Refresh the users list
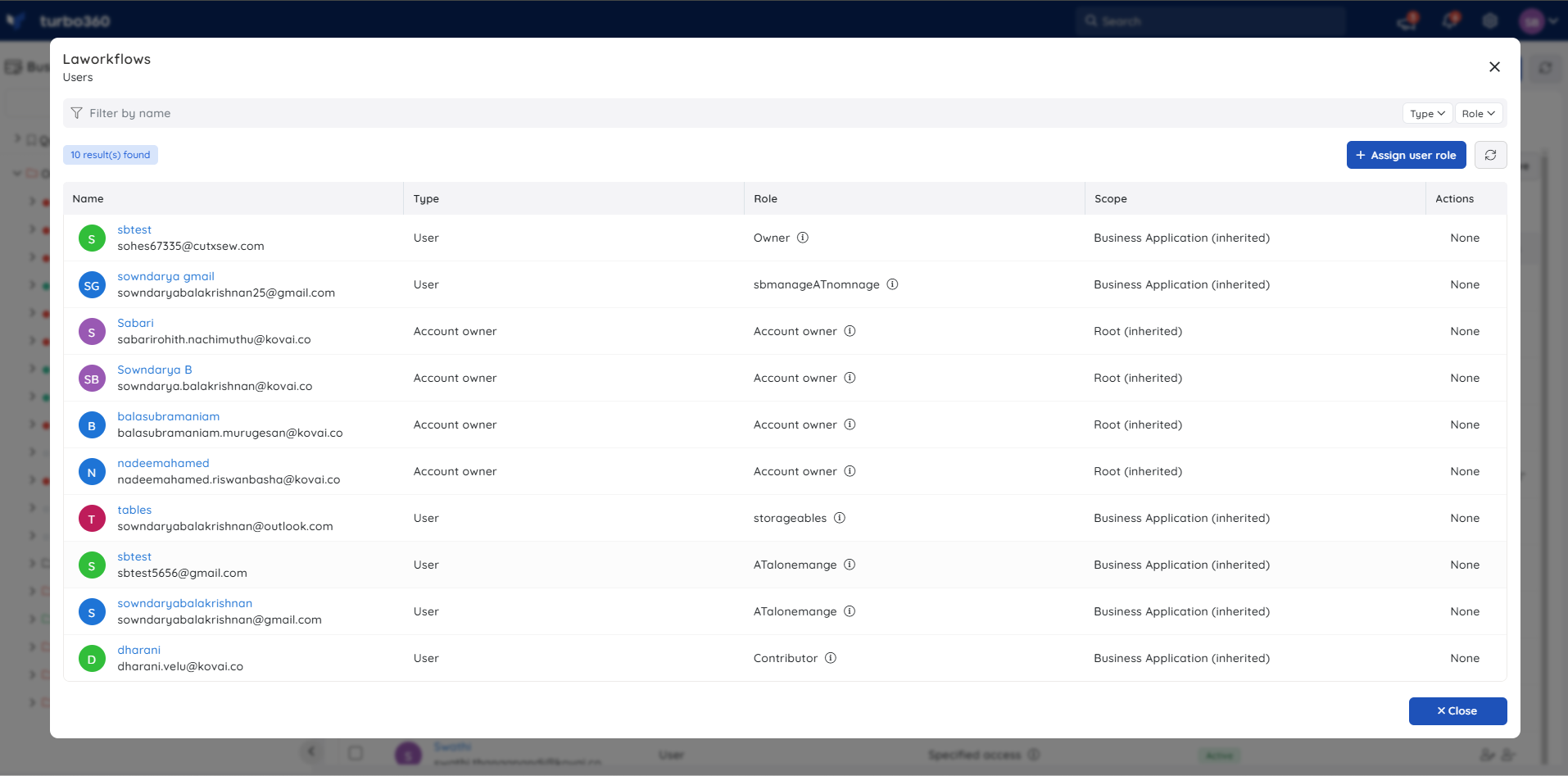The width and height of the screenshot is (1568, 776). [x=1490, y=155]
